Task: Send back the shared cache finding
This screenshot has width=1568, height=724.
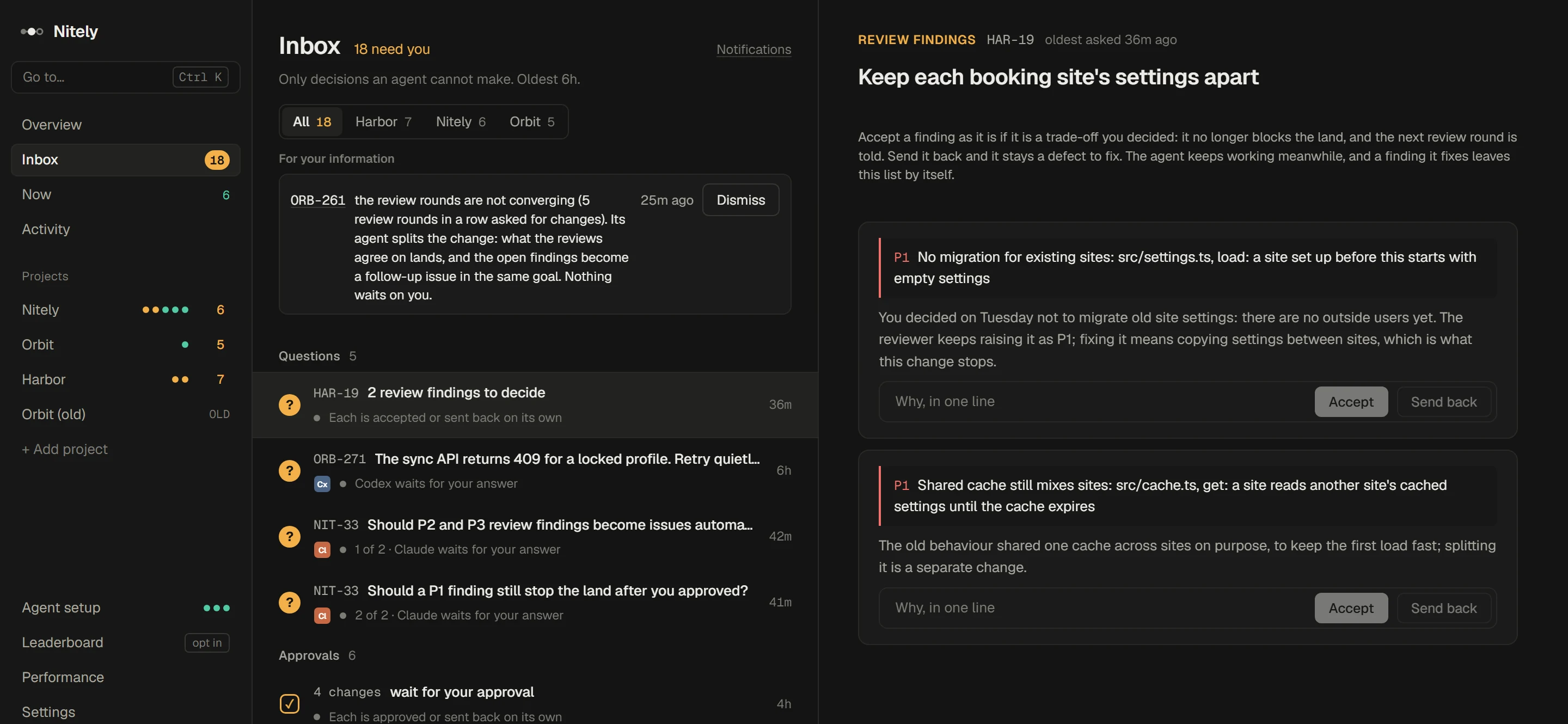Action: [1443, 608]
